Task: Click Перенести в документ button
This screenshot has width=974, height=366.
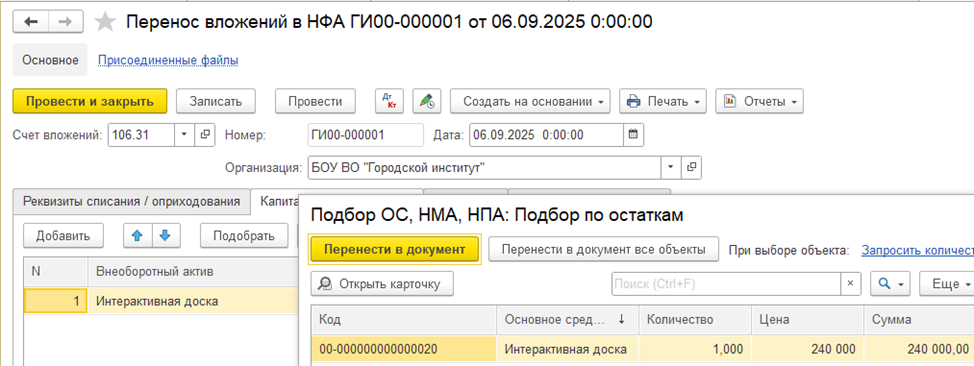Action: tap(395, 249)
